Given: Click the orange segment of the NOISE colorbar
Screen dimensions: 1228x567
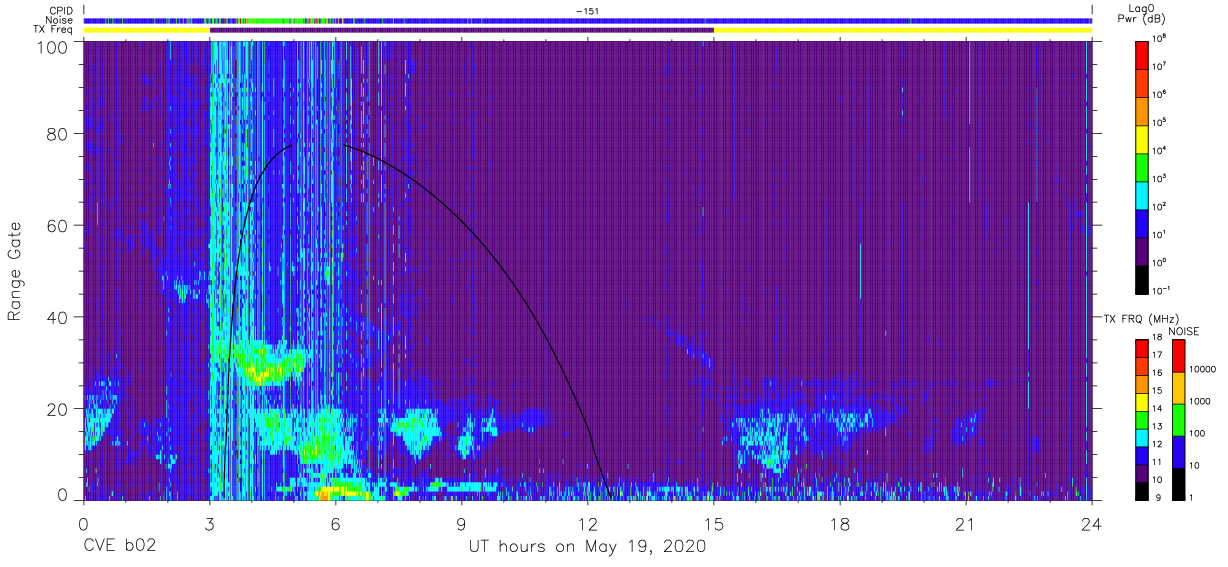Looking at the screenshot, I should tap(1177, 387).
